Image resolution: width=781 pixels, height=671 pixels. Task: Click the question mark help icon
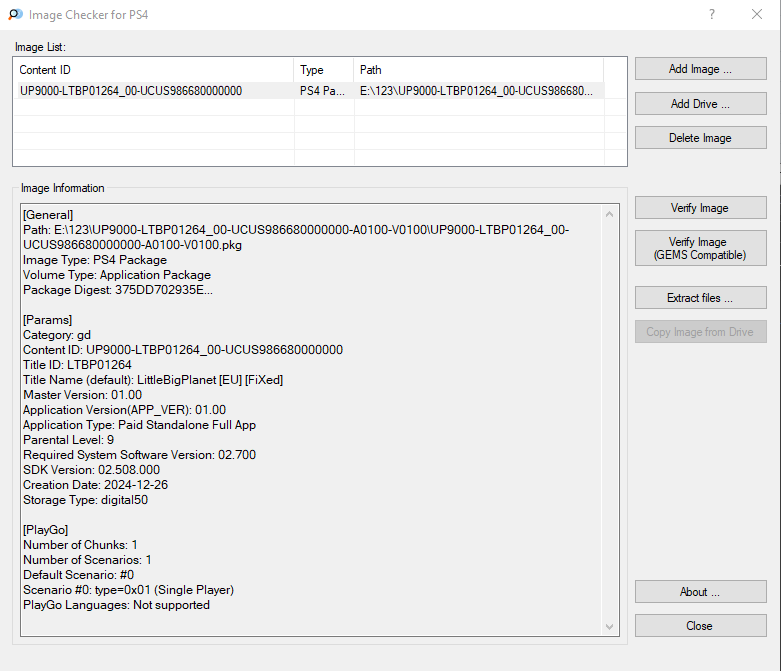712,14
